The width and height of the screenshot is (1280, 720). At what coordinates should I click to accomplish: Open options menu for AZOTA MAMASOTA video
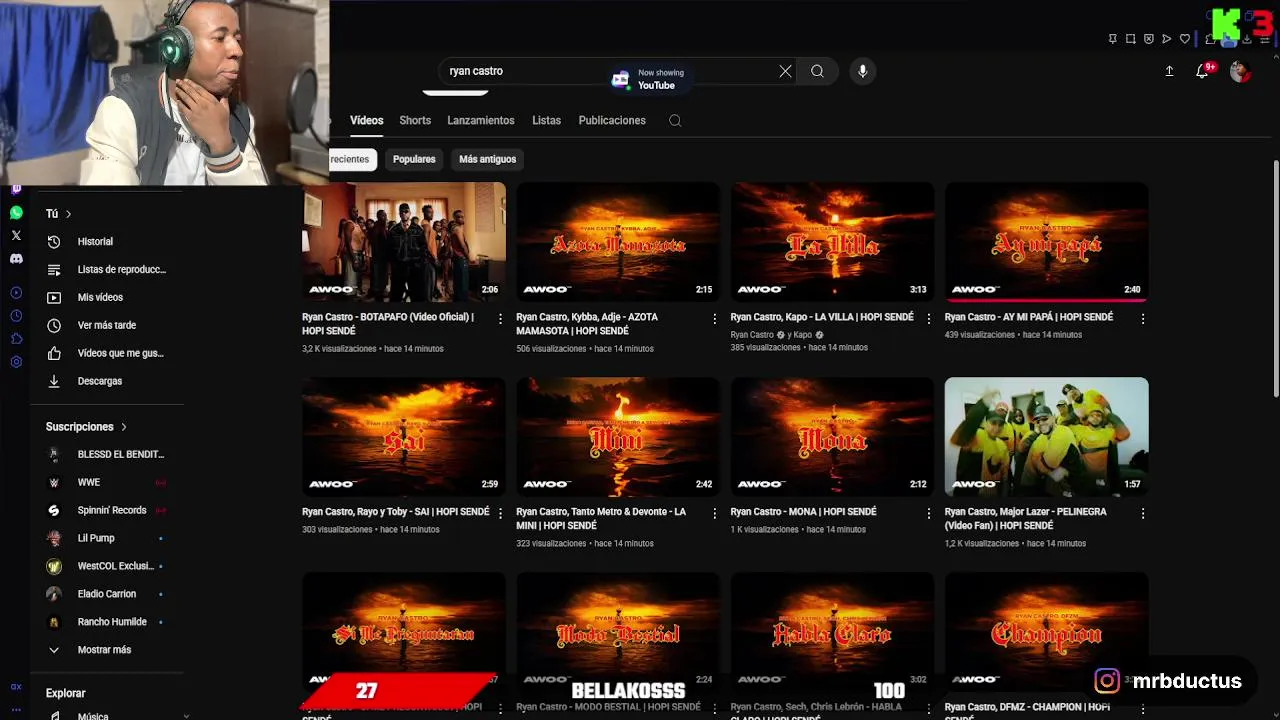pos(715,319)
